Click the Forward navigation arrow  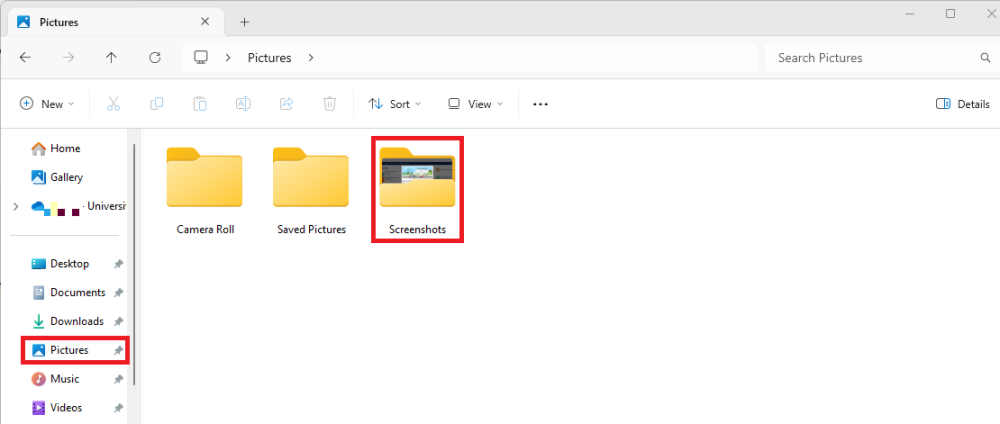pos(68,57)
